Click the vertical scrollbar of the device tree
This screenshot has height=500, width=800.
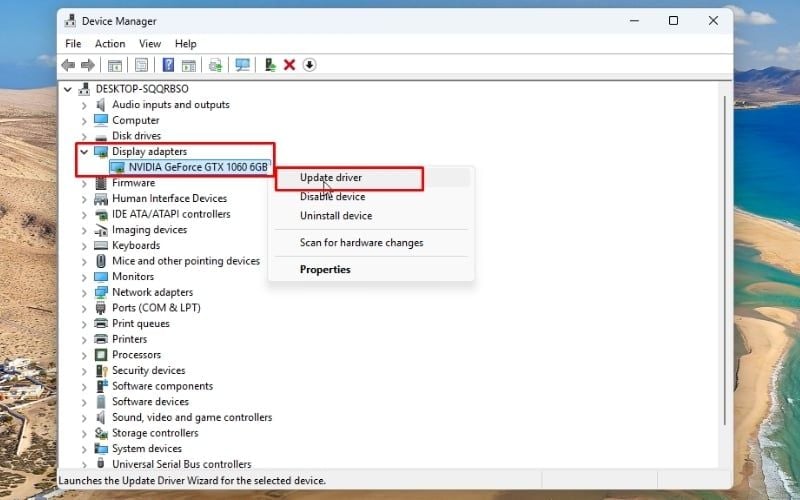(x=725, y=260)
